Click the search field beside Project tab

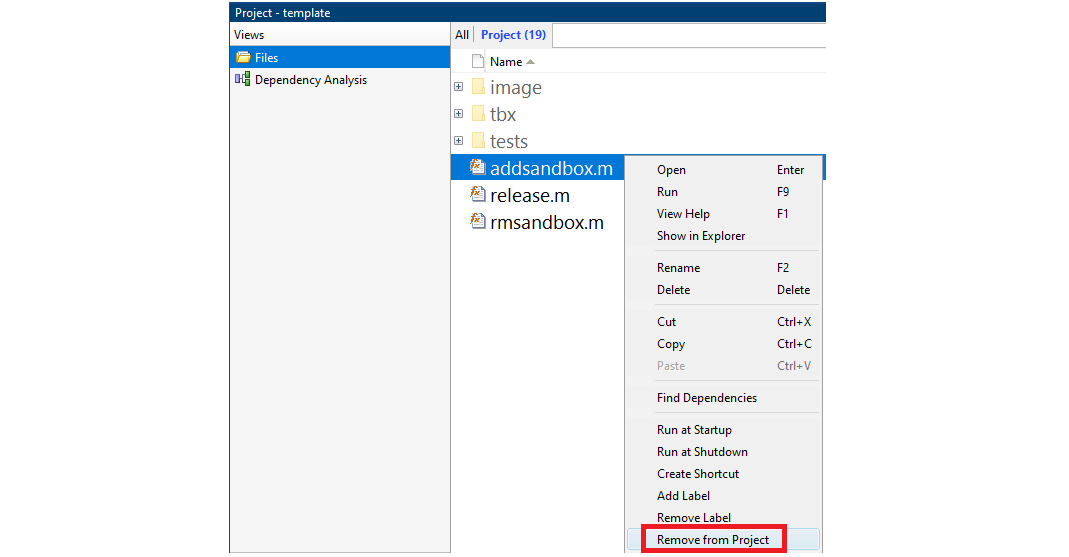pos(688,36)
